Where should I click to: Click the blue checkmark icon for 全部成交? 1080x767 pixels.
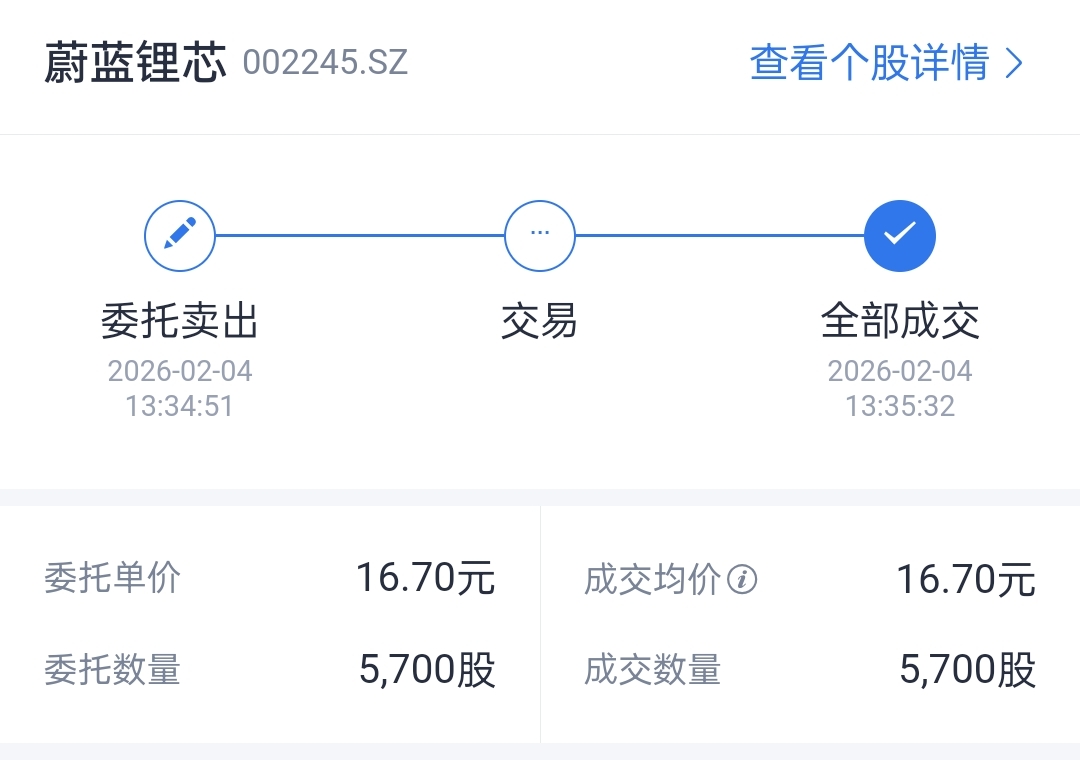pos(900,236)
